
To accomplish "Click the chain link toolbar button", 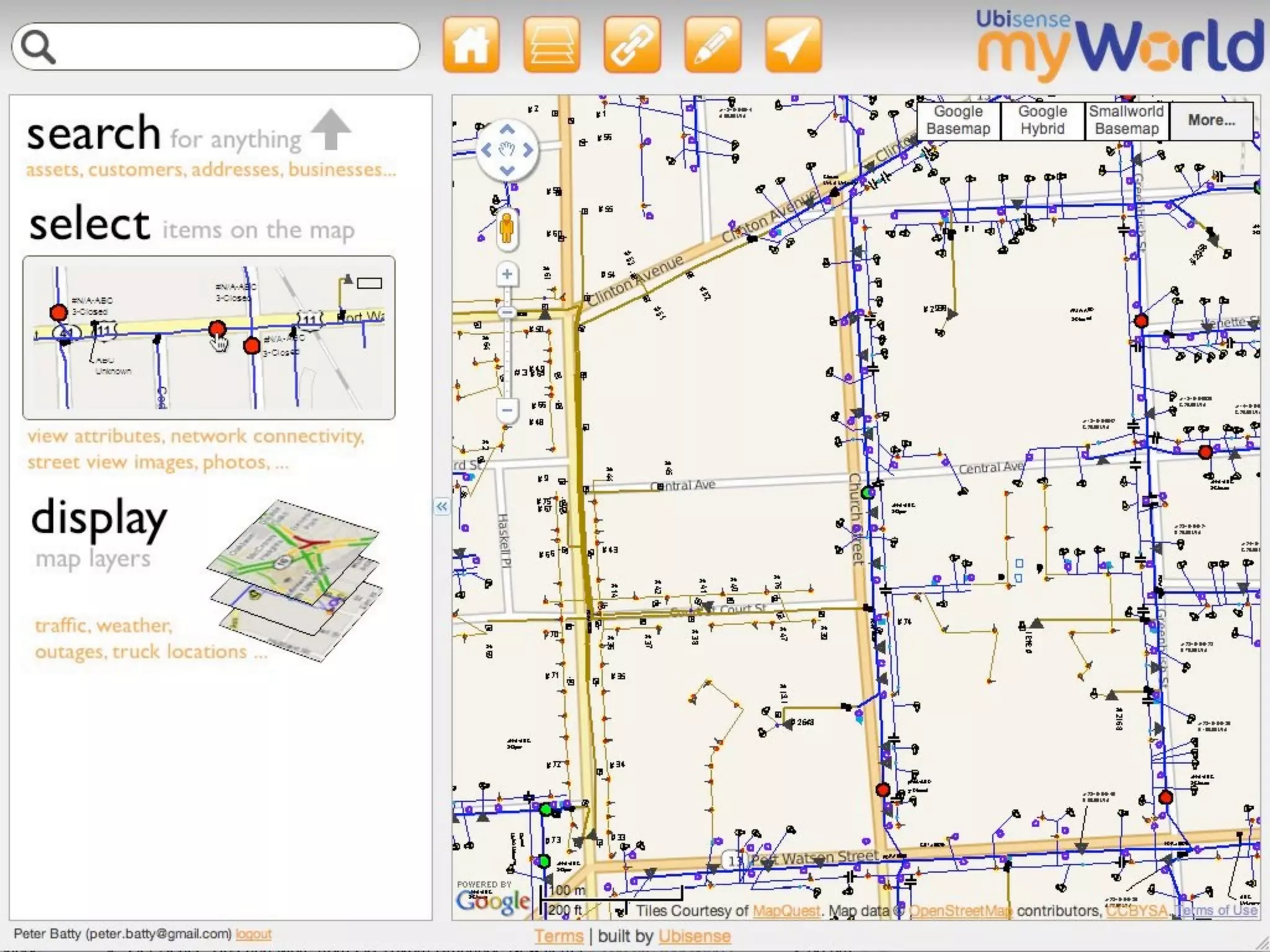I will pyautogui.click(x=632, y=45).
